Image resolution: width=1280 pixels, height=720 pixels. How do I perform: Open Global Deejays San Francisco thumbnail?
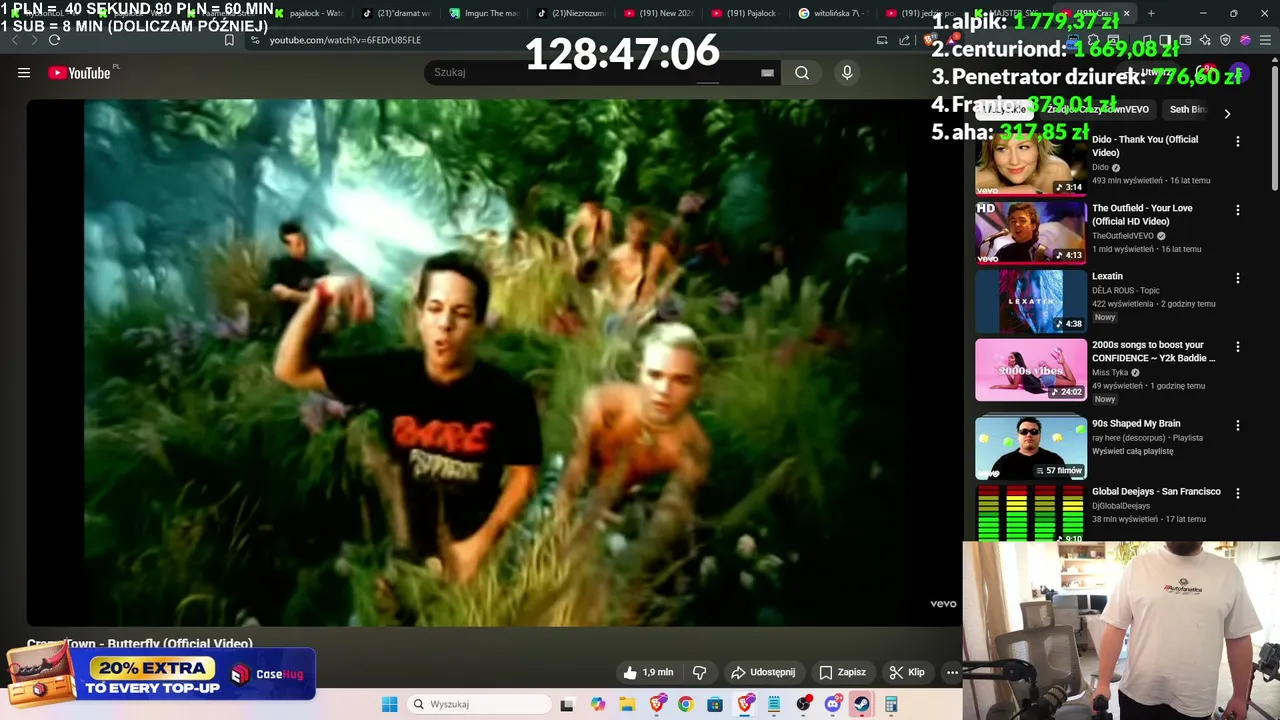click(x=1031, y=513)
